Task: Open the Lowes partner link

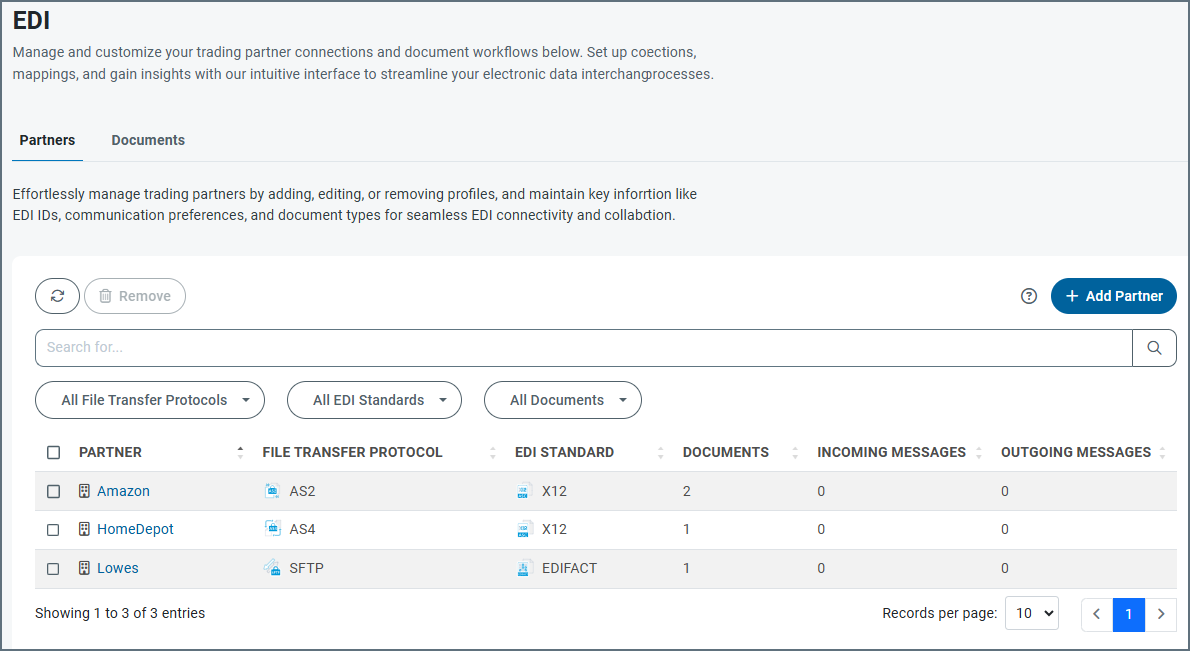Action: (118, 568)
